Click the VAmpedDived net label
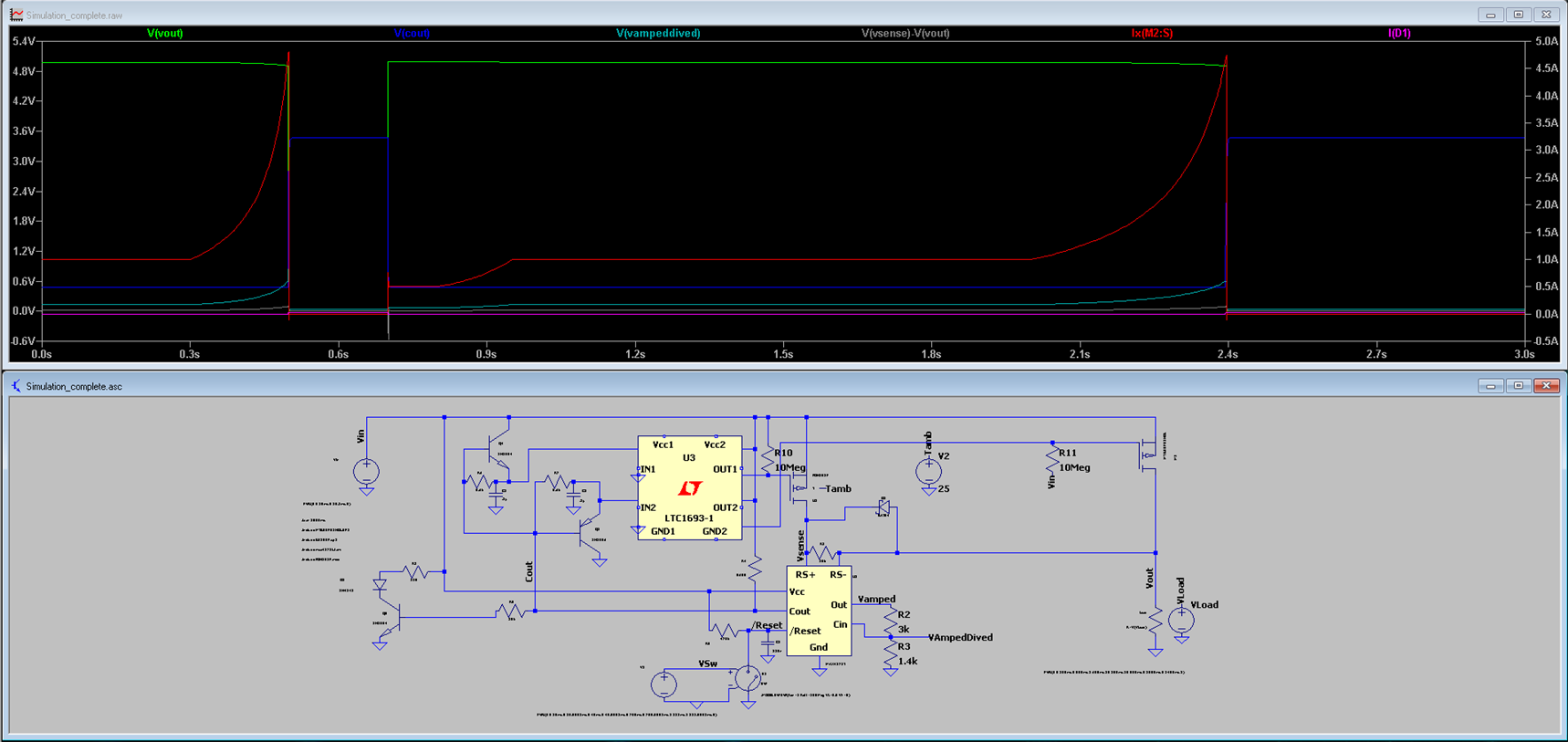 coord(960,638)
